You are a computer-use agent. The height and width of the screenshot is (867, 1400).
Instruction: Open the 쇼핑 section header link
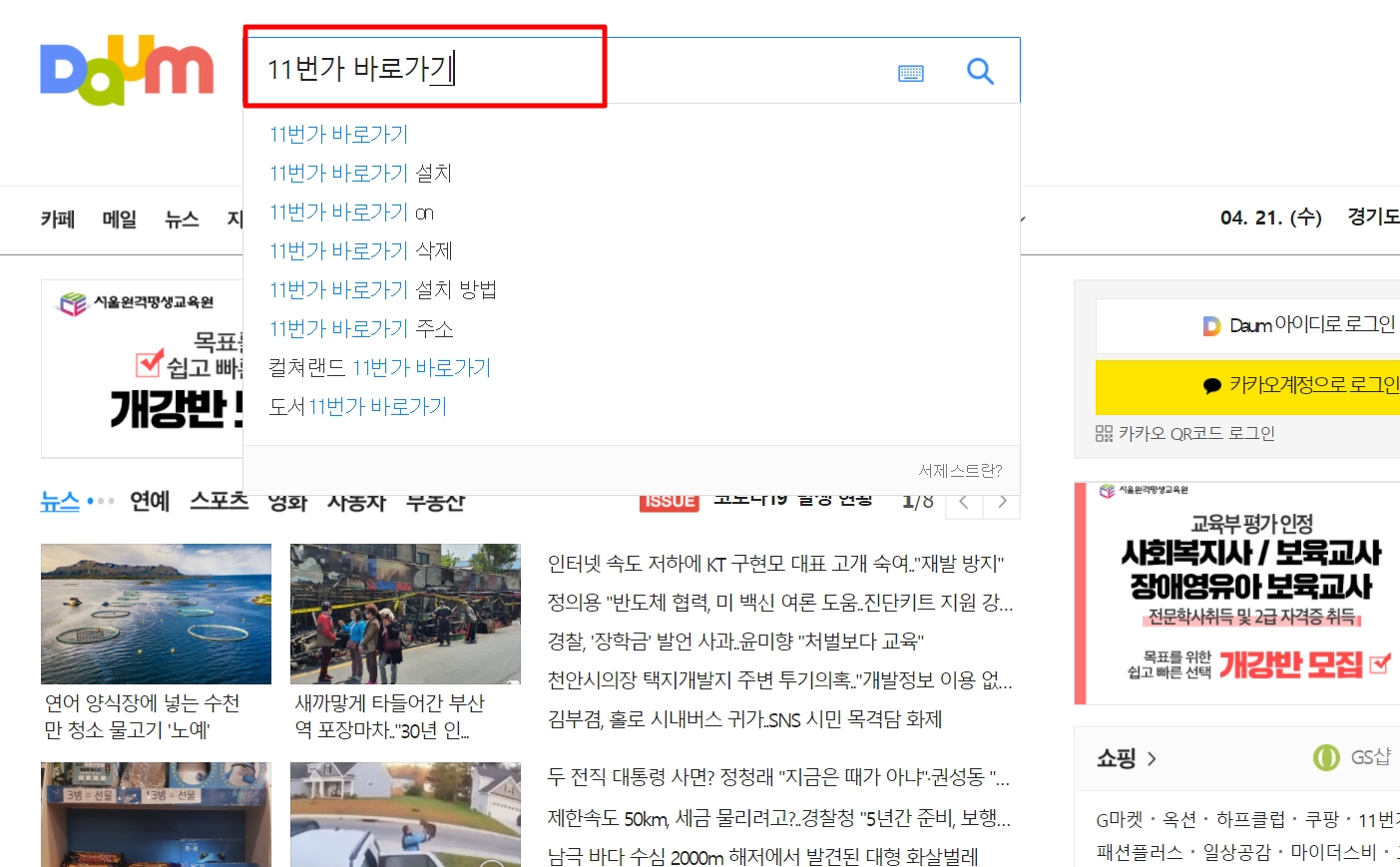pyautogui.click(x=1117, y=758)
